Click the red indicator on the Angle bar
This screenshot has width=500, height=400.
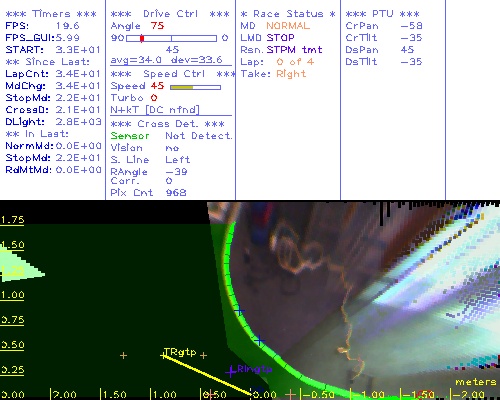(x=142, y=38)
